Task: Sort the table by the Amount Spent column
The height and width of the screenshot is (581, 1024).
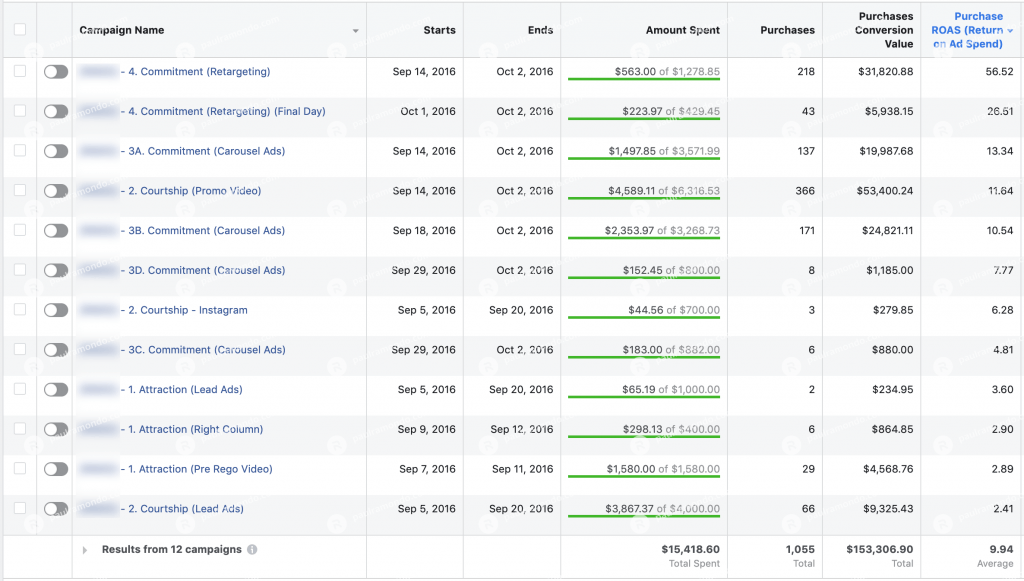Action: [x=685, y=31]
